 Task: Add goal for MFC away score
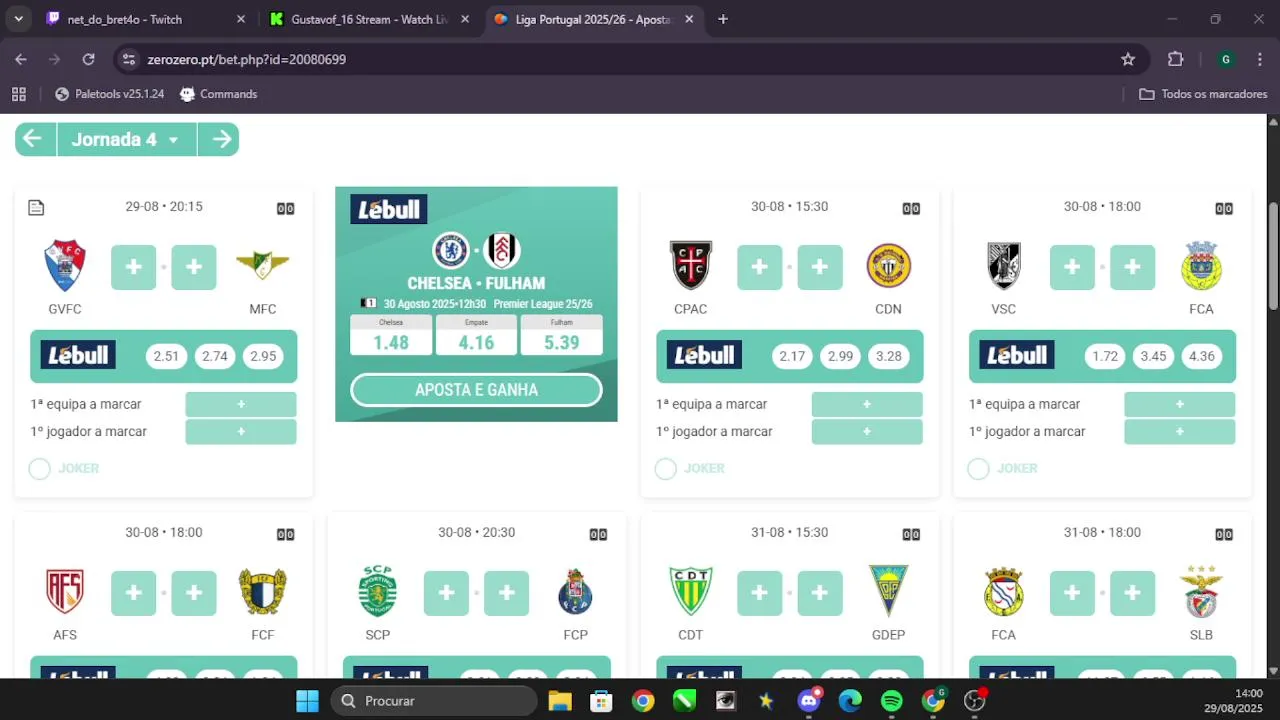(194, 267)
